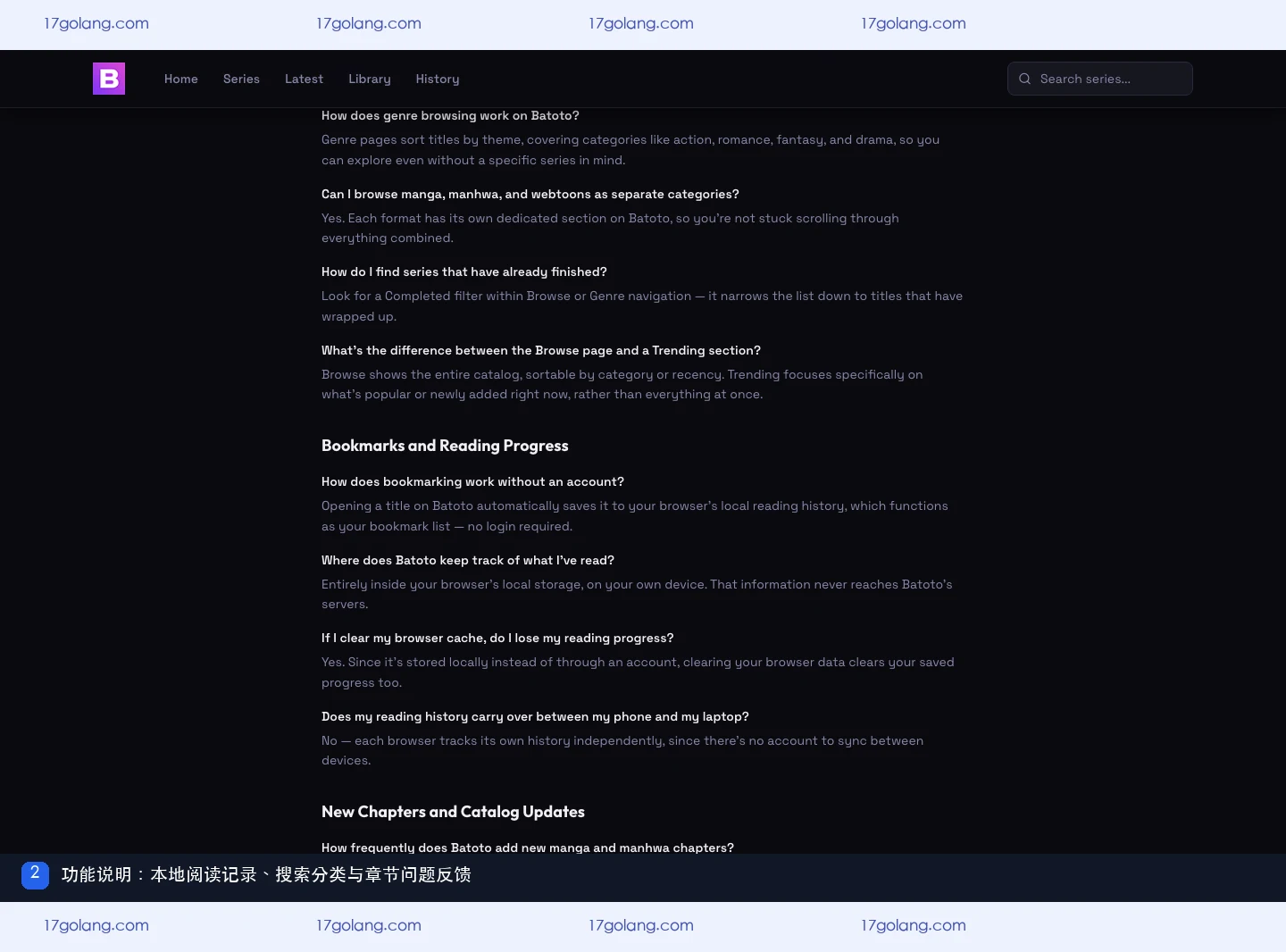Click heading "New Chapters and Catalog Updates"
Image resolution: width=1286 pixels, height=952 pixels.
tap(453, 812)
